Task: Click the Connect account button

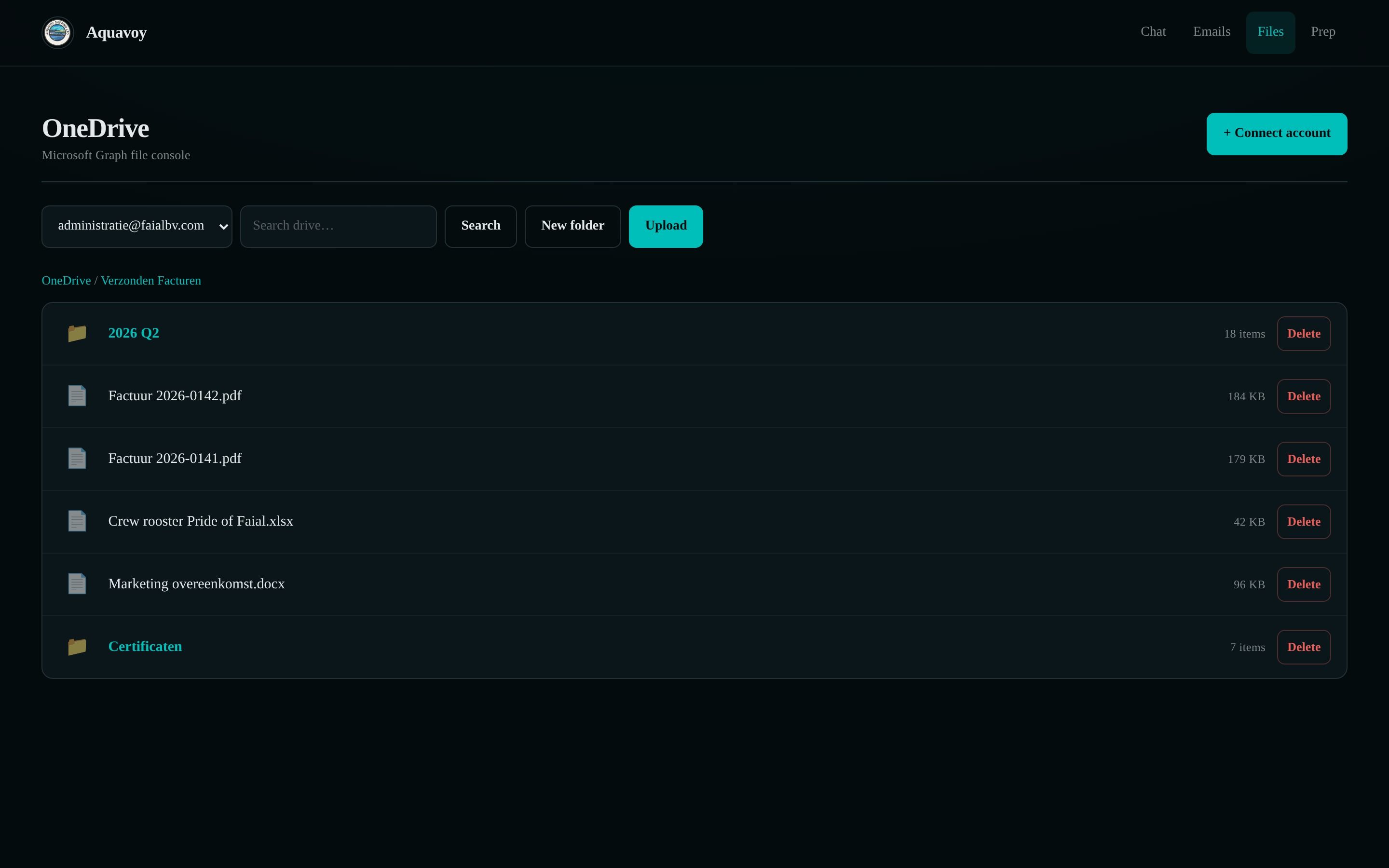Action: point(1277,134)
